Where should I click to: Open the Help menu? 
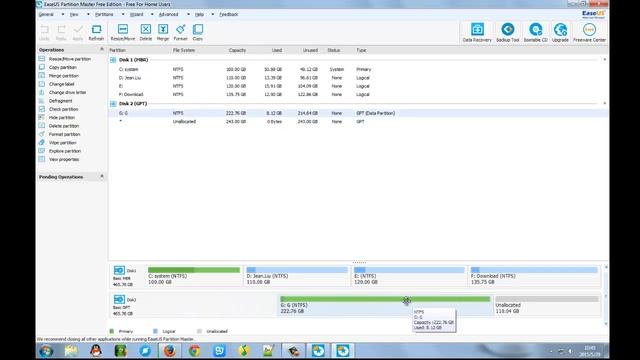coord(199,14)
